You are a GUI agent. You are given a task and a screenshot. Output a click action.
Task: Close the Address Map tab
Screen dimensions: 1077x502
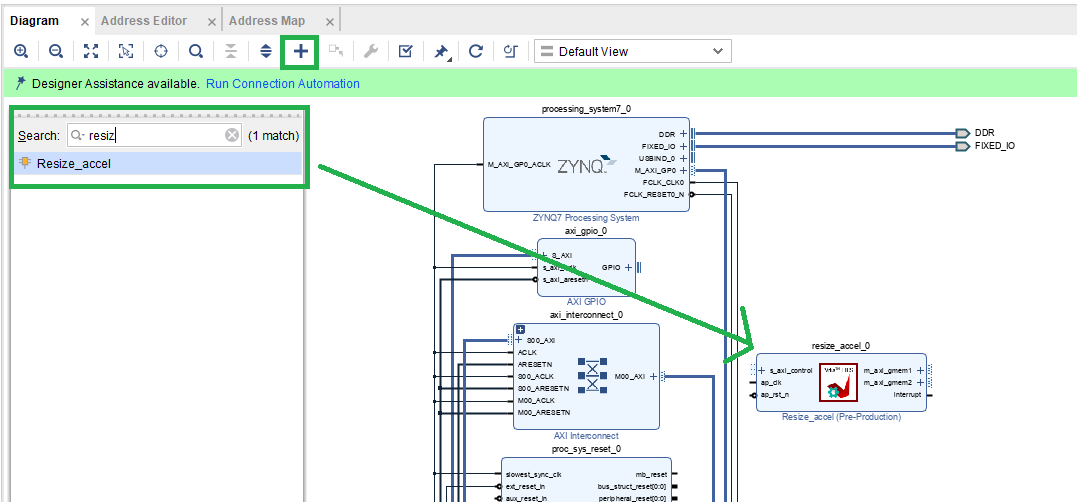tap(330, 22)
